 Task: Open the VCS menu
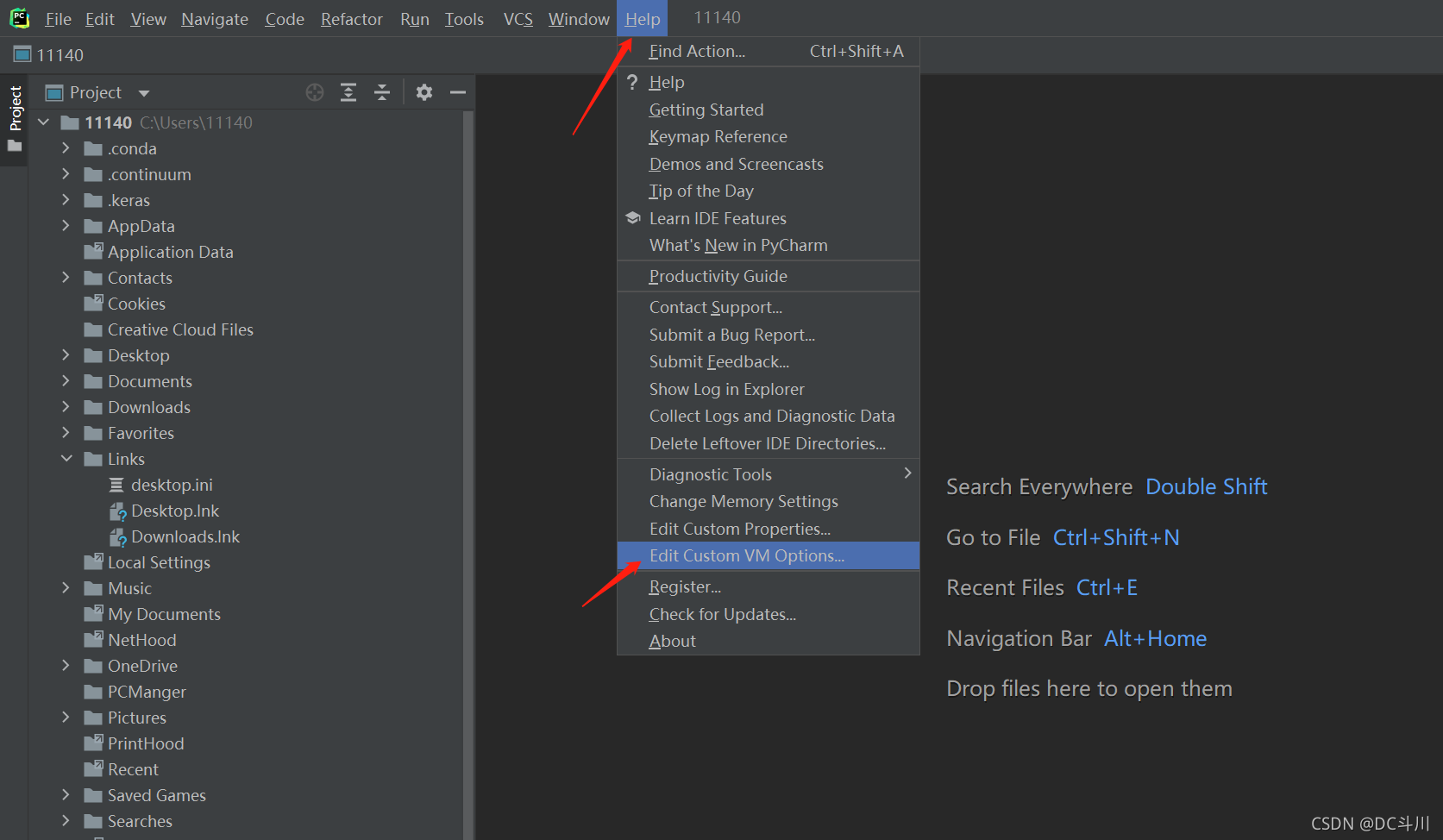click(x=518, y=19)
